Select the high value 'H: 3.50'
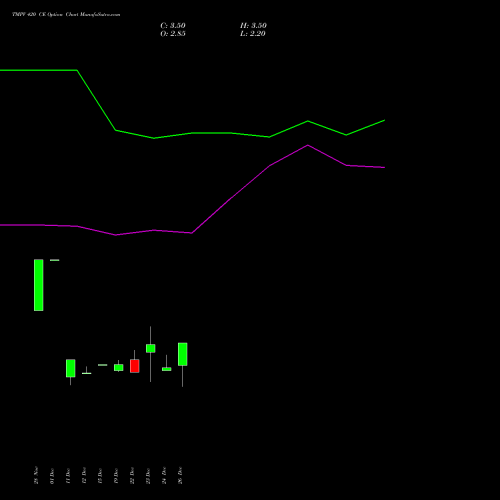Screen dimensions: 500x500 [253, 26]
